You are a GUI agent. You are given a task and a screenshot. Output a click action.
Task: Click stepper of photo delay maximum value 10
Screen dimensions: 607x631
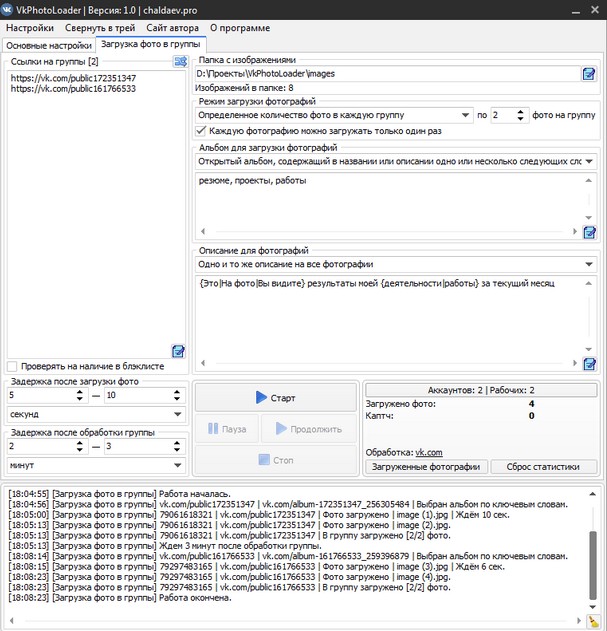[x=177, y=395]
